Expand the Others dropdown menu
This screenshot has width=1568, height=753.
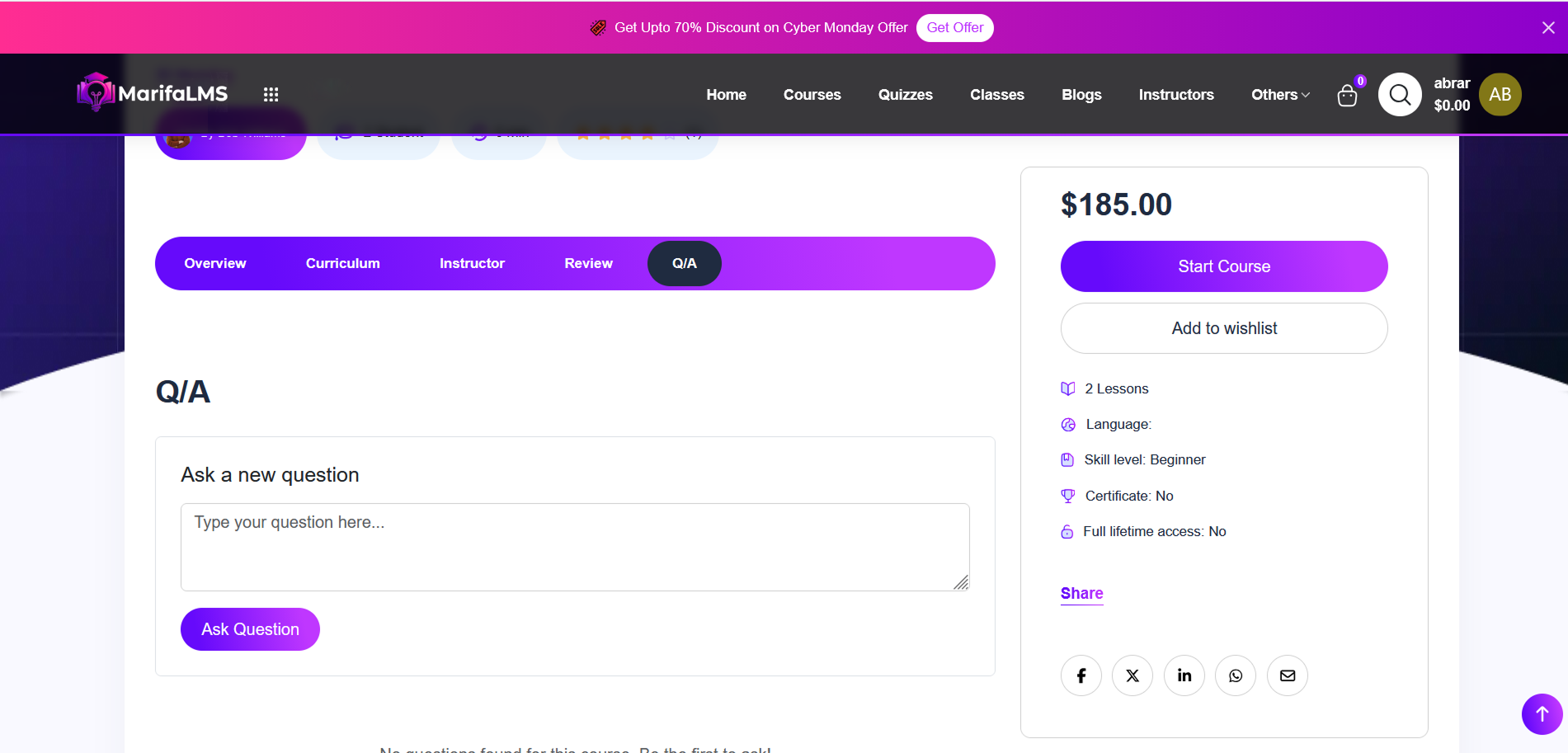1279,95
